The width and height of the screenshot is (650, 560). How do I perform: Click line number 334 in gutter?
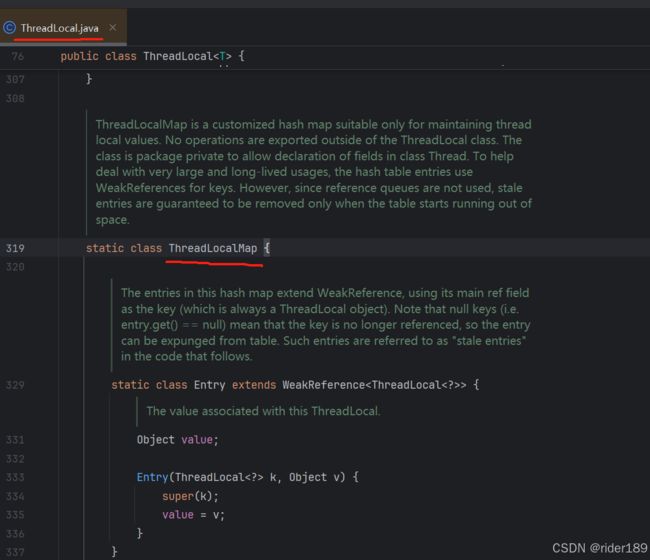(x=15, y=496)
